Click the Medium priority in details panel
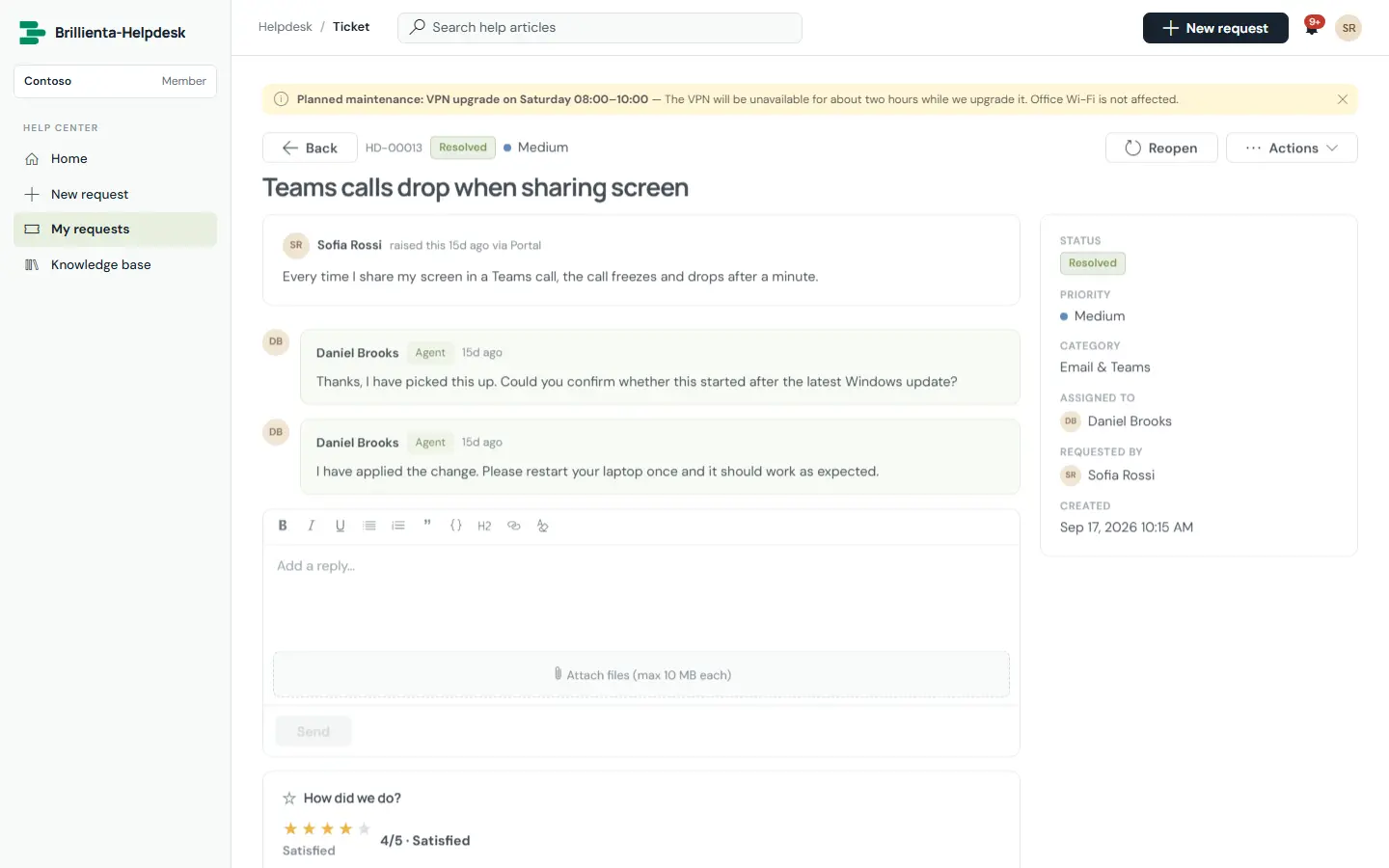Screen dimensions: 1389x868 [1093, 316]
